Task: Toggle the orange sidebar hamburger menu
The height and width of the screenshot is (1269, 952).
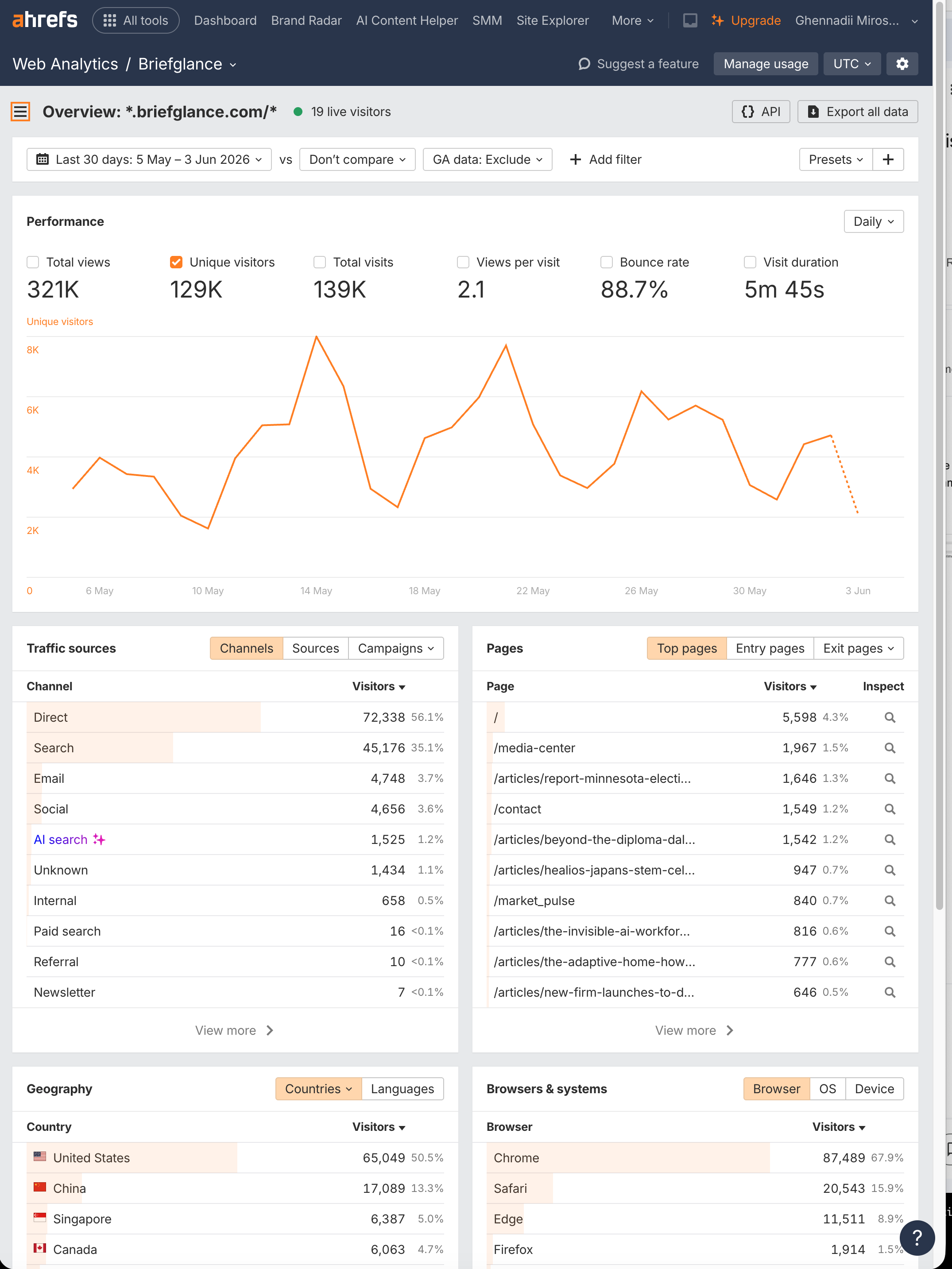Action: click(21, 111)
